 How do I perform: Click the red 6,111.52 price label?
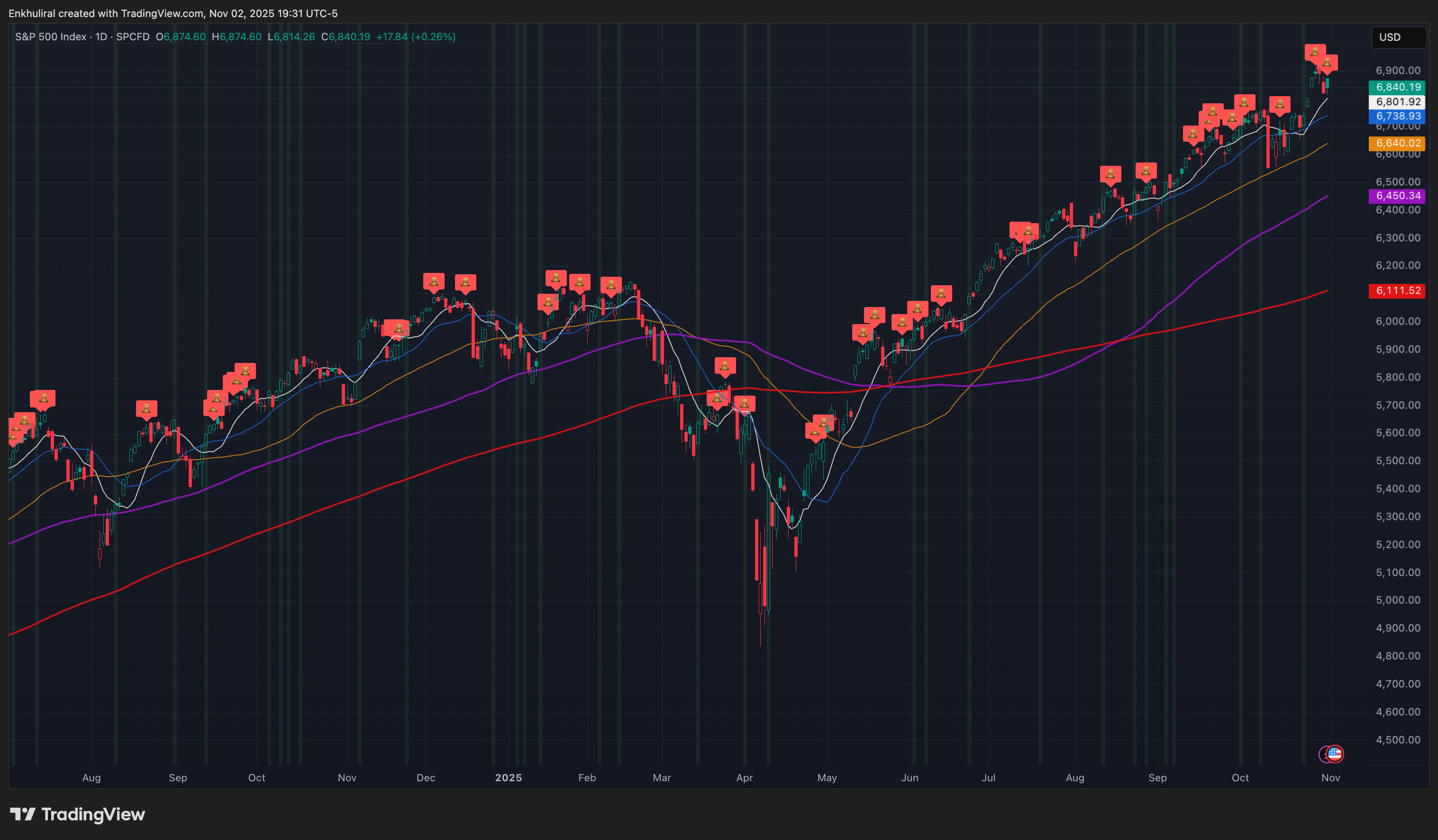[1397, 290]
